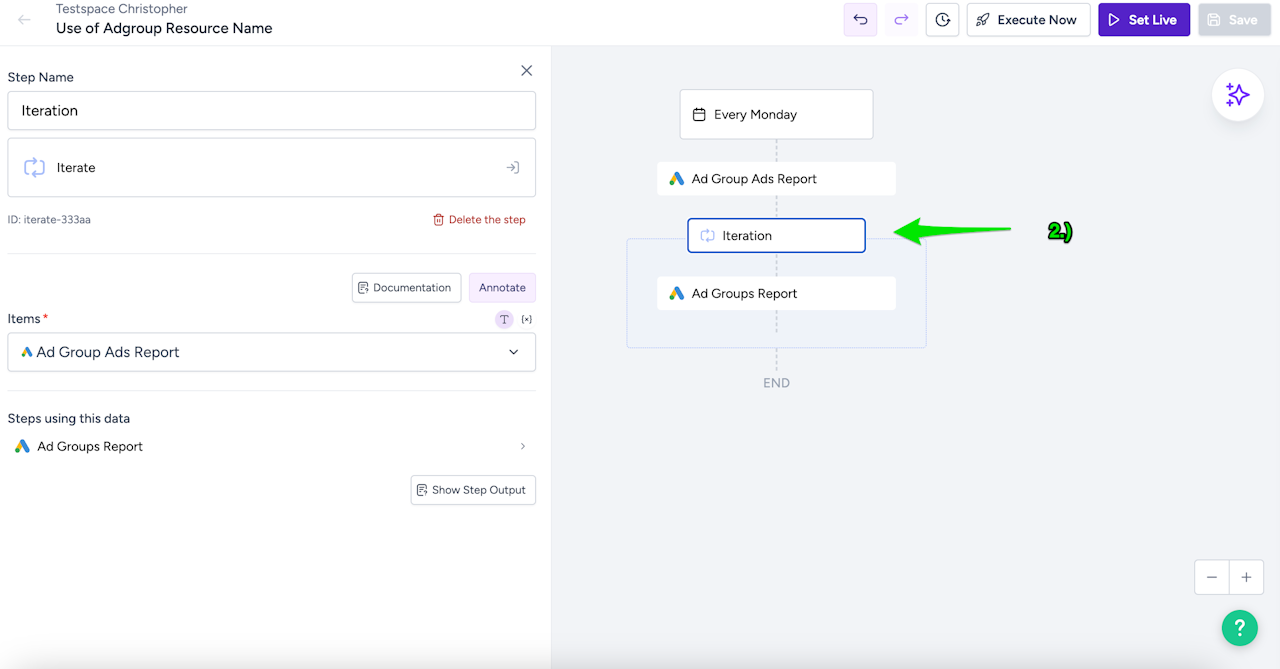Close the step settings panel
Viewport: 1280px width, 669px height.
[x=527, y=71]
